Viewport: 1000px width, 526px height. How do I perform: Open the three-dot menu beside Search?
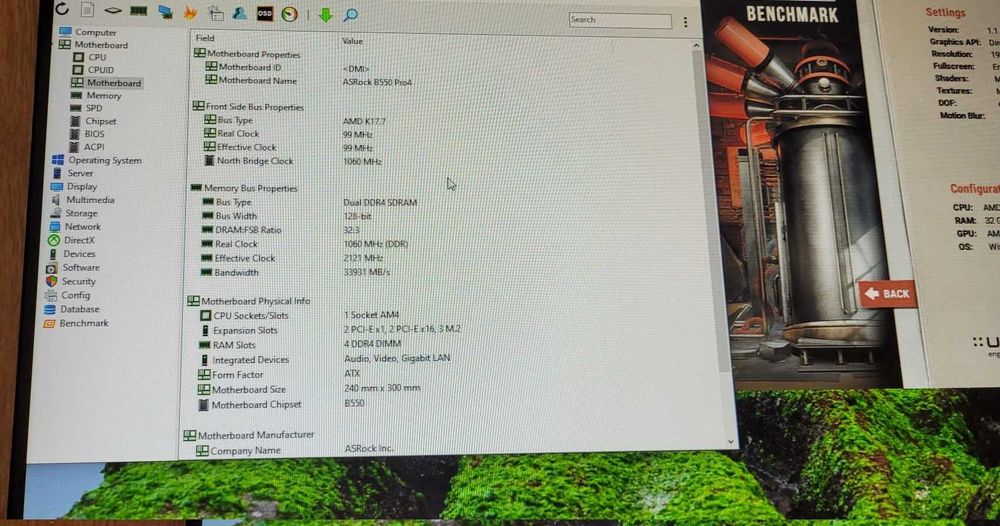click(686, 22)
